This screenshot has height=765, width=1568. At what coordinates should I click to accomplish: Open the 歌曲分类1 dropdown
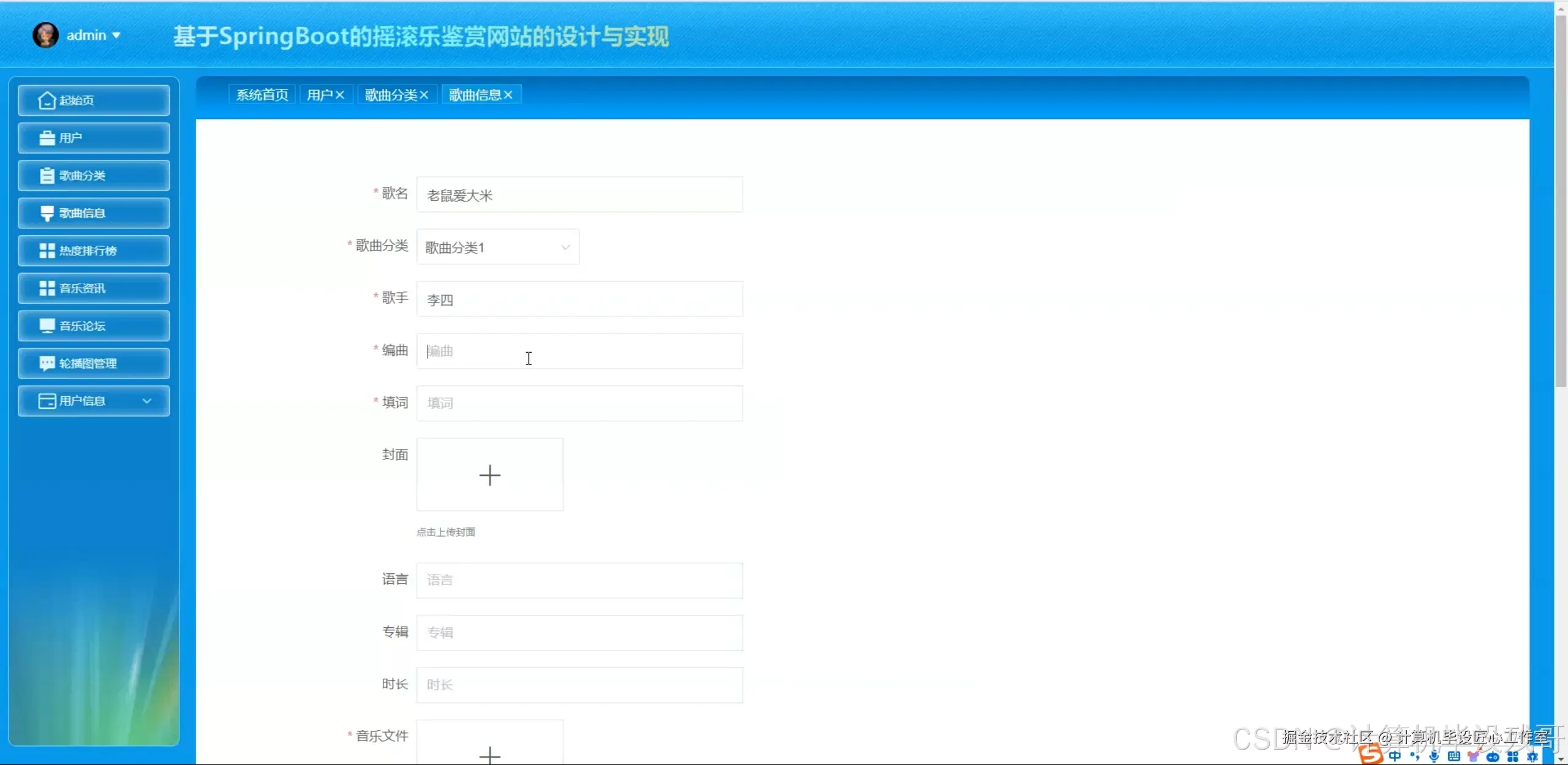(497, 247)
